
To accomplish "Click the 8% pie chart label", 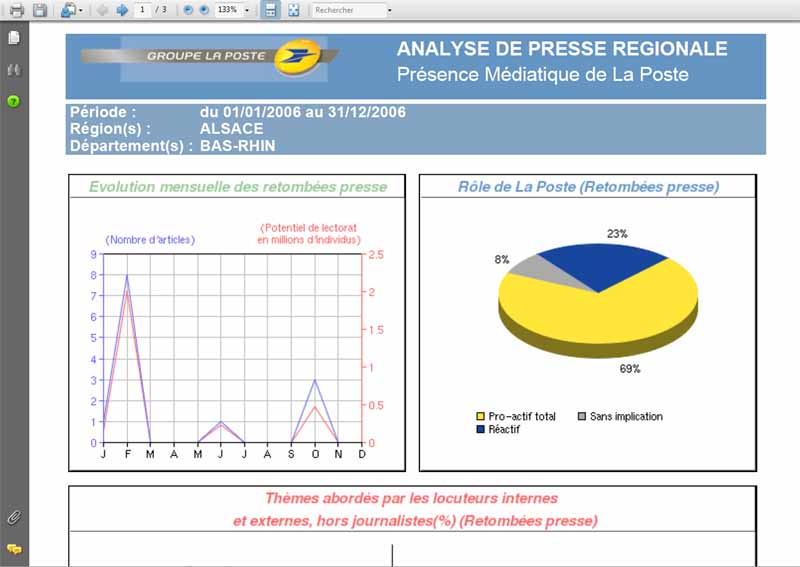I will (x=502, y=259).
